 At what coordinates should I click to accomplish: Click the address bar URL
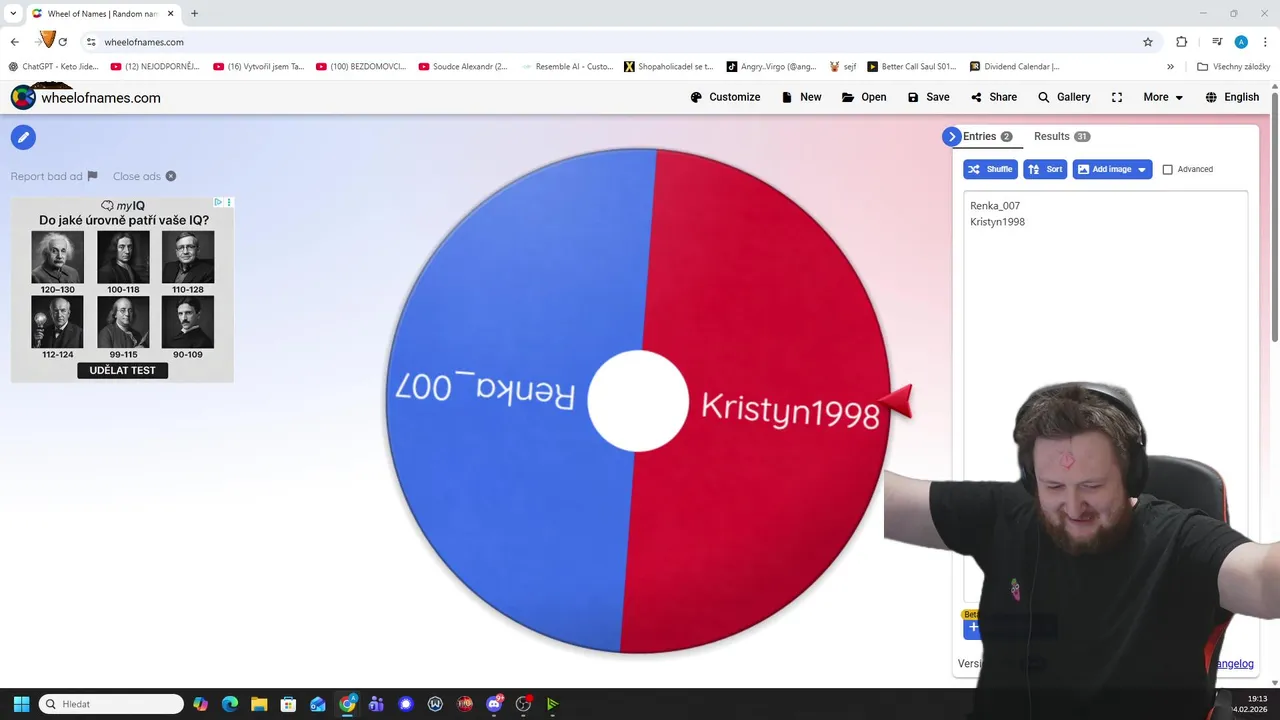[x=144, y=42]
